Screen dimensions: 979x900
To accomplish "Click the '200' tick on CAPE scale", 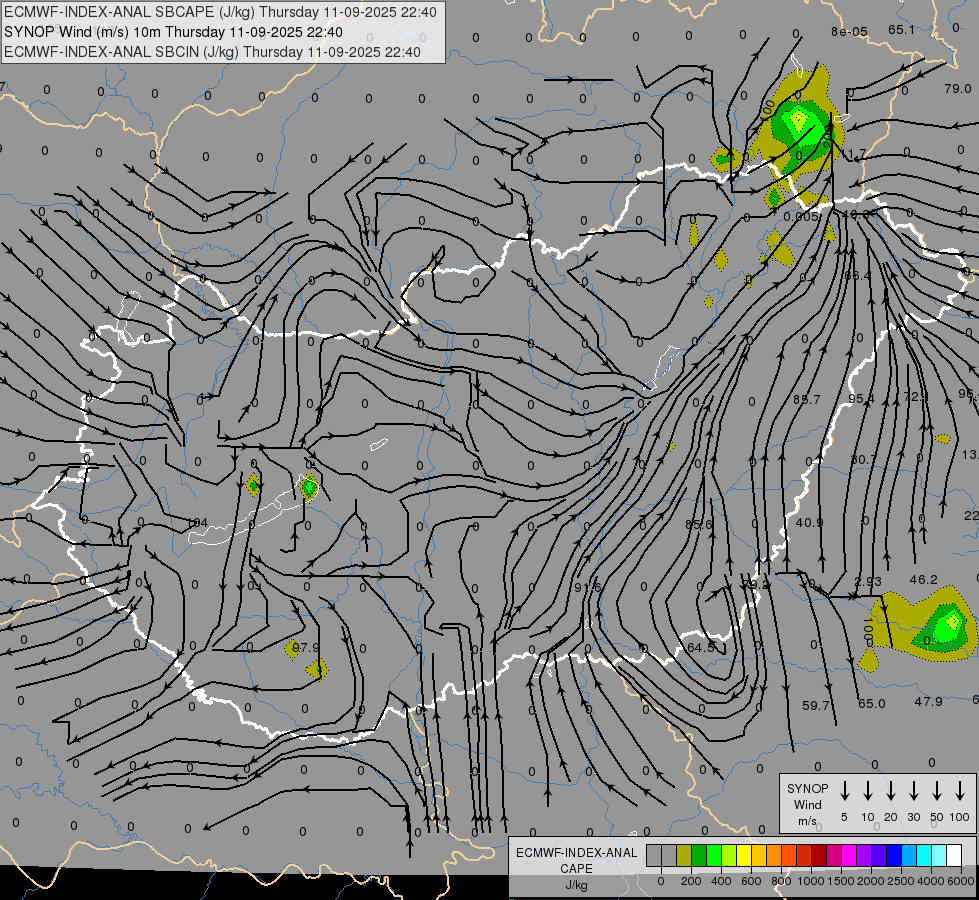I will pos(691,881).
